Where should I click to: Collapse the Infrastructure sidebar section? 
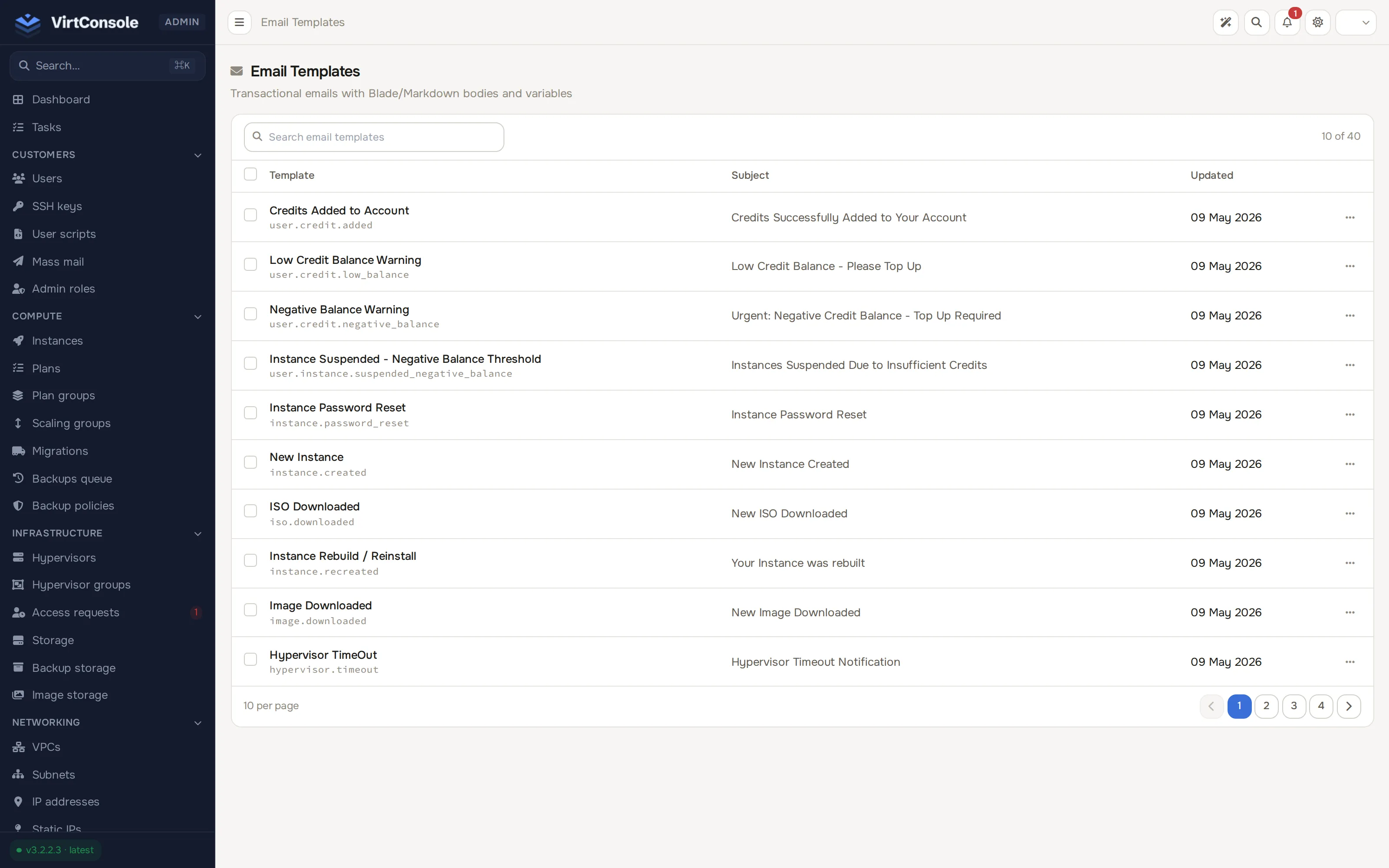pyautogui.click(x=107, y=533)
